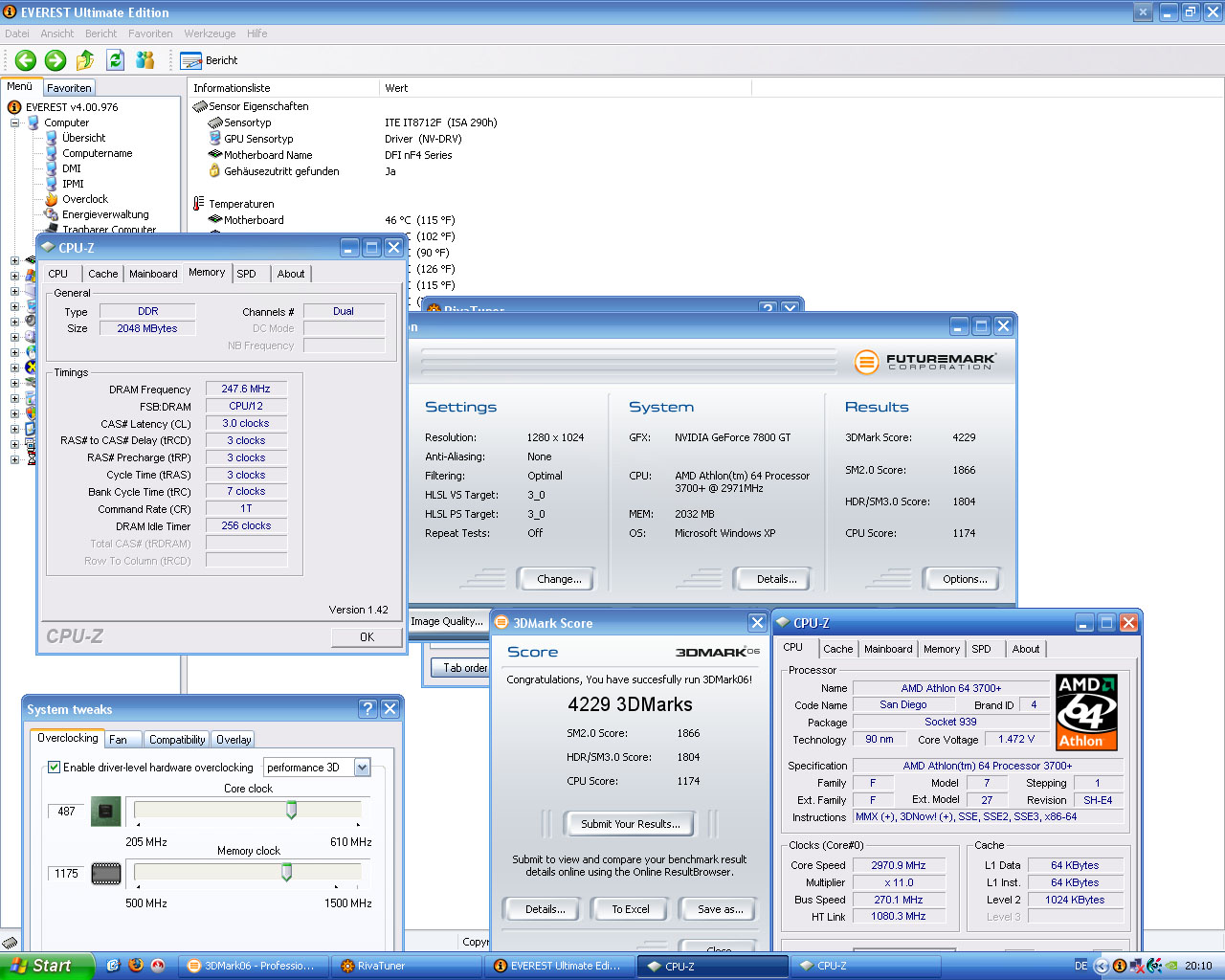The width and height of the screenshot is (1225, 980).
Task: Click the memory clock module icon in System tweaks
Action: [106, 874]
